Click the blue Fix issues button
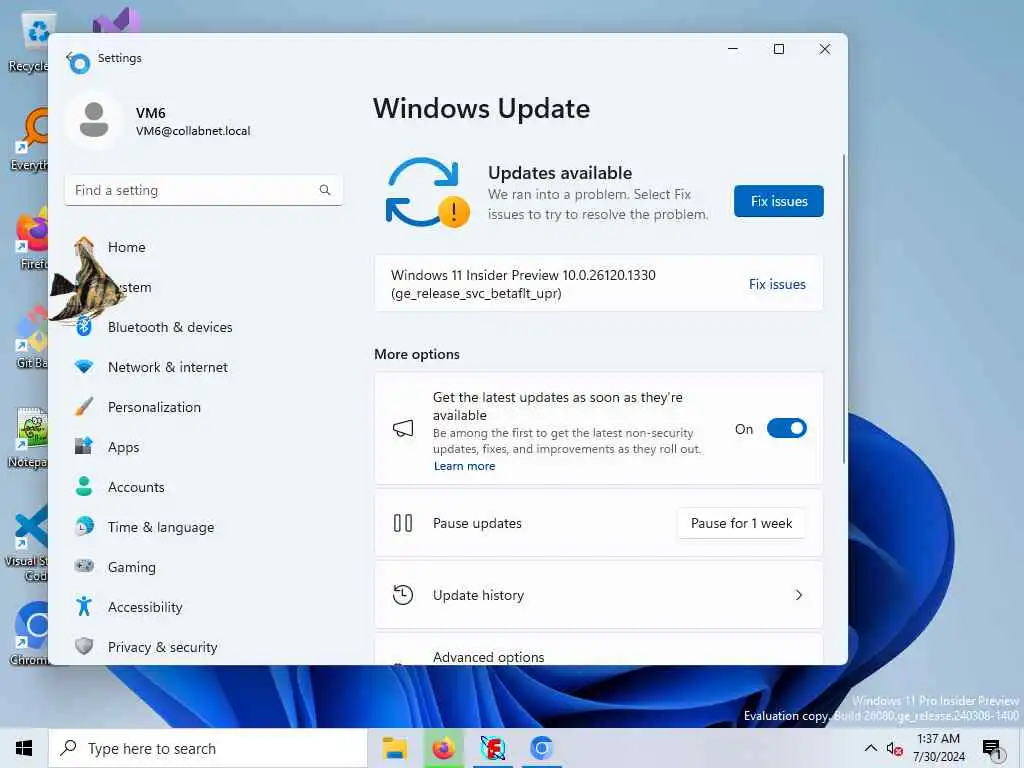The image size is (1024, 768). click(x=778, y=201)
